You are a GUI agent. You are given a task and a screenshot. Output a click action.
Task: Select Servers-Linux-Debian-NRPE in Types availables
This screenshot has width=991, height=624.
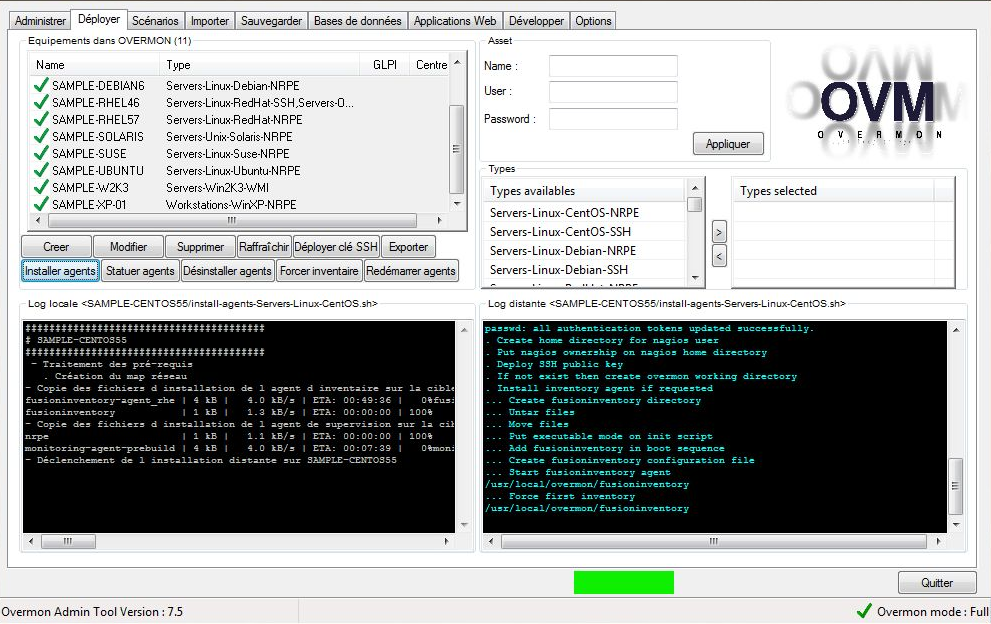562,250
